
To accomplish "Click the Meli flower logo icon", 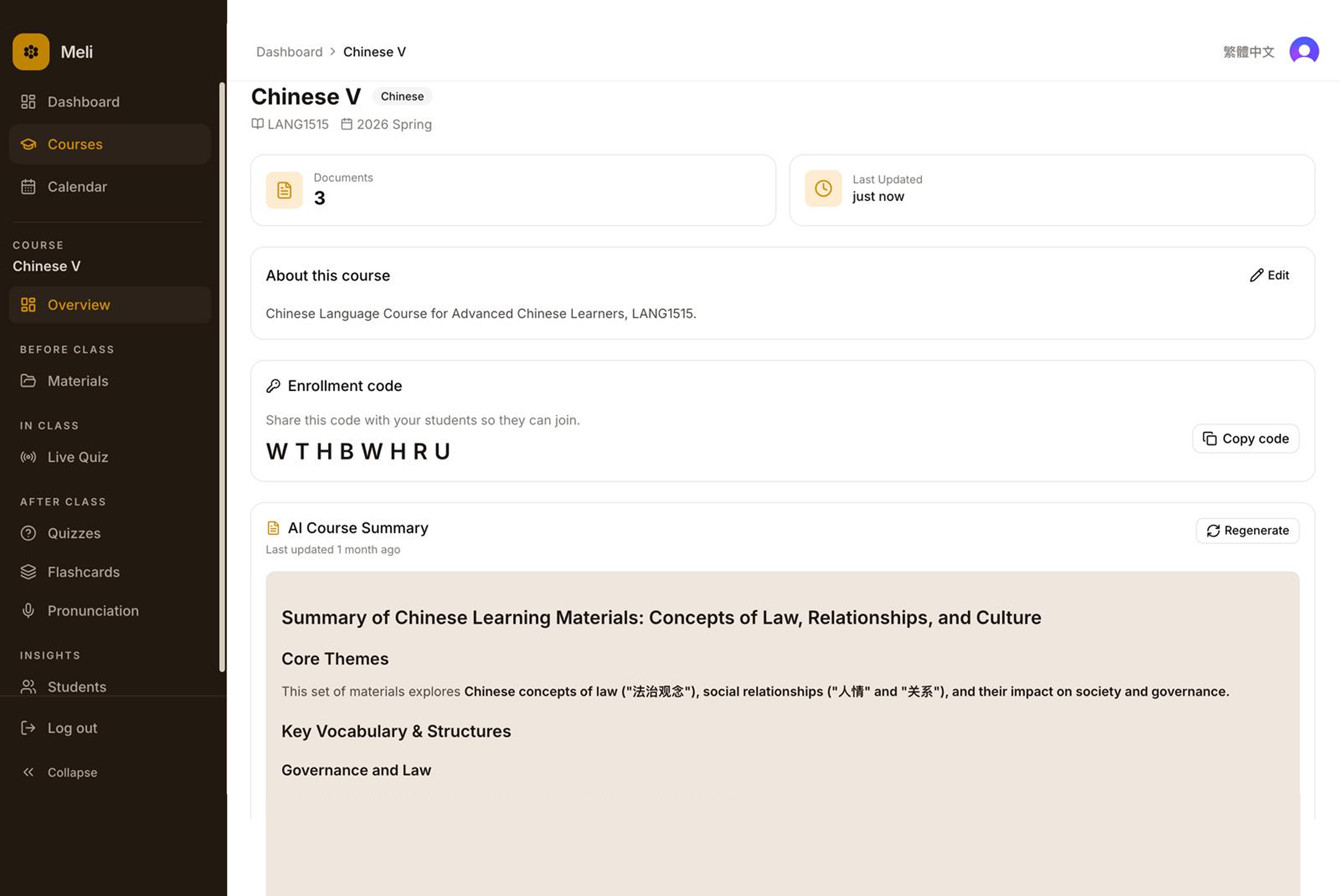I will 31,52.
